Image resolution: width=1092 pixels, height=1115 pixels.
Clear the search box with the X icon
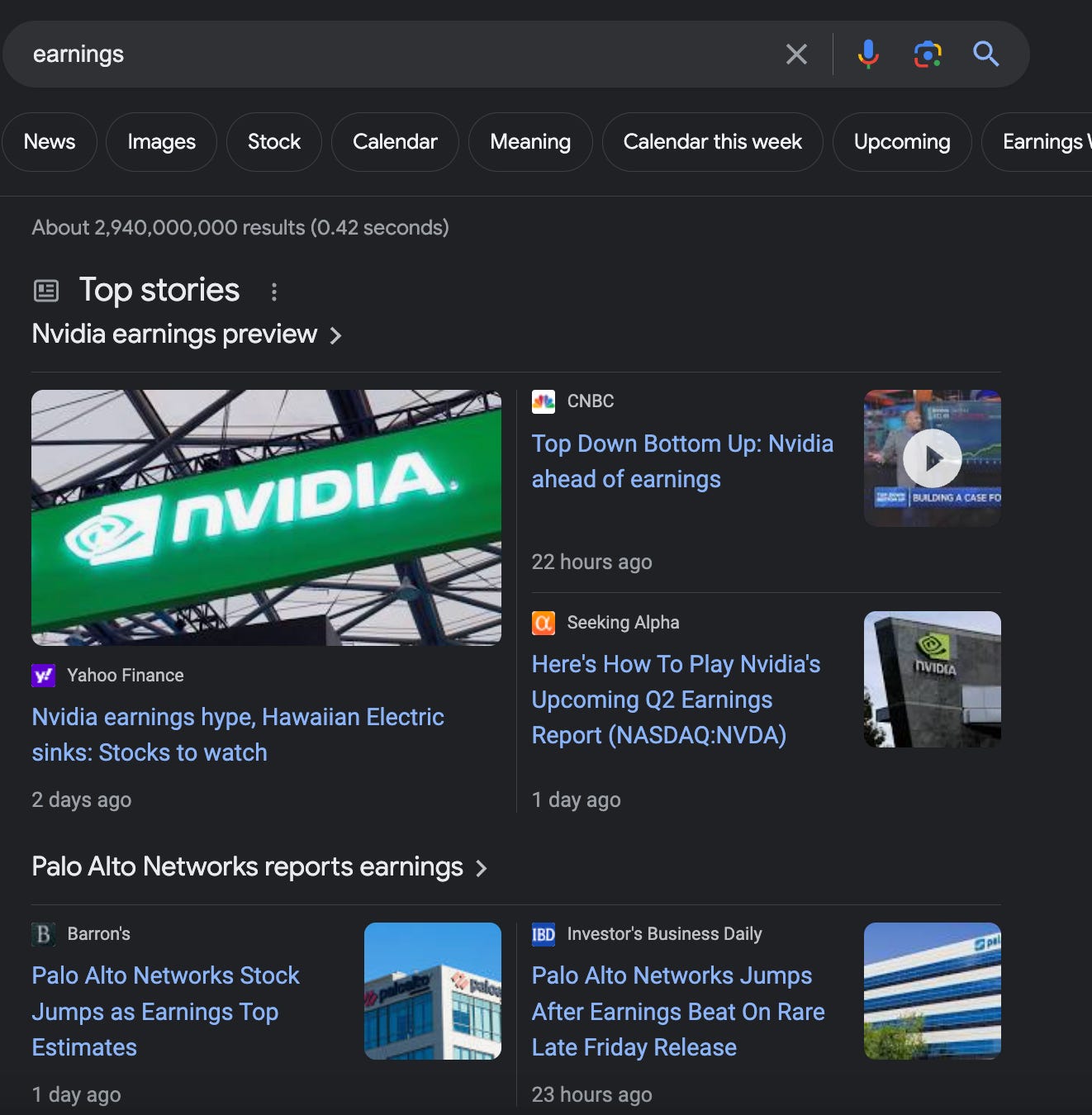796,55
